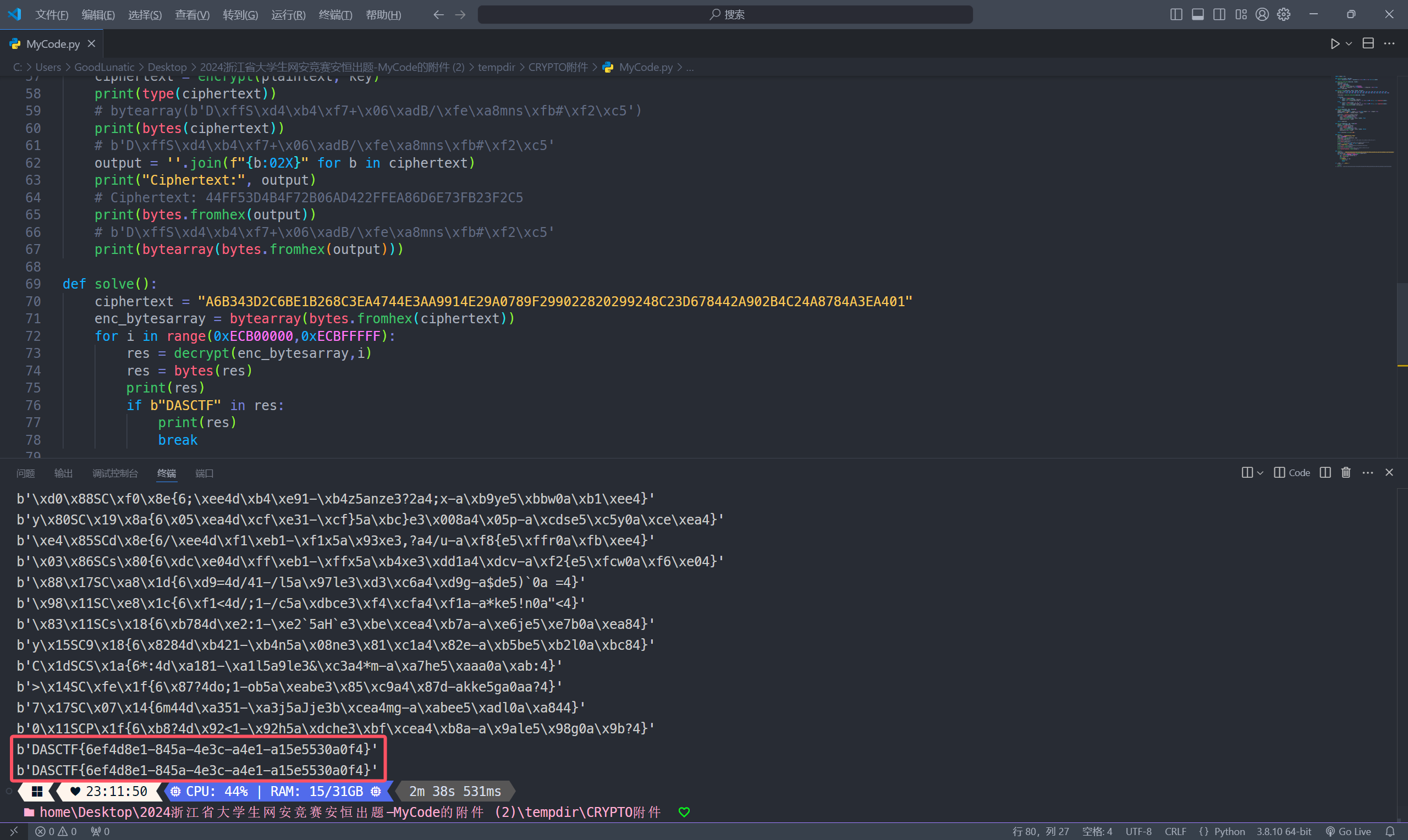This screenshot has height=840, width=1408.
Task: Open terminal panel more actions
Action: click(x=1368, y=473)
